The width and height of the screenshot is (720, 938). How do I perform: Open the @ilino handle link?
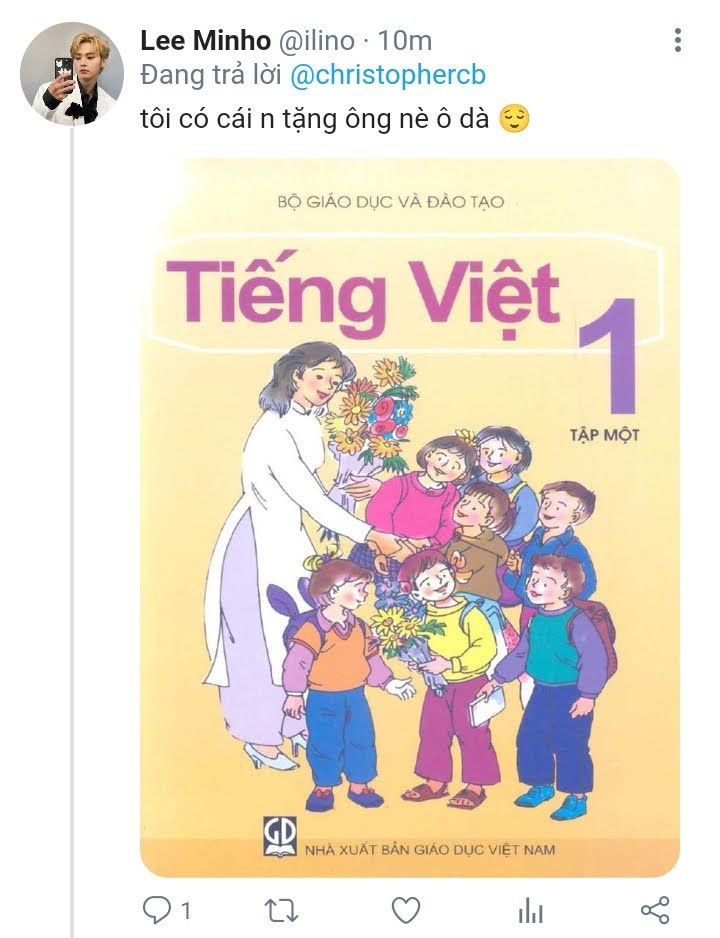[x=315, y=41]
